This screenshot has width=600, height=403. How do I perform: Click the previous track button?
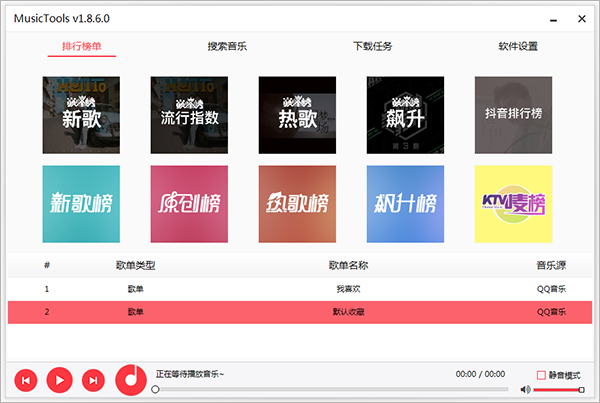click(x=26, y=379)
